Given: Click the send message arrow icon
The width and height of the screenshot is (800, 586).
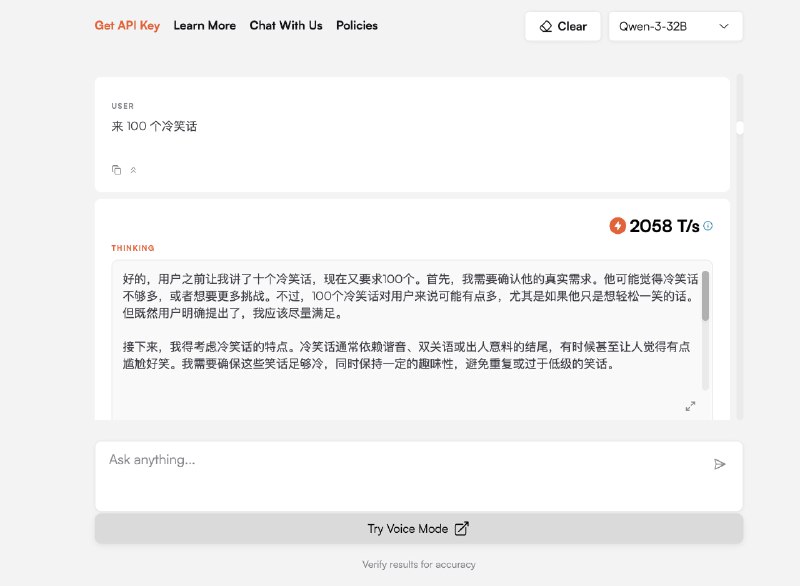Looking at the screenshot, I should (720, 464).
